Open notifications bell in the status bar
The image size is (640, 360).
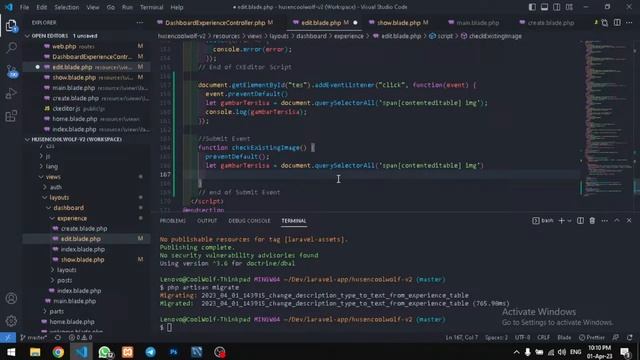[x=630, y=338]
